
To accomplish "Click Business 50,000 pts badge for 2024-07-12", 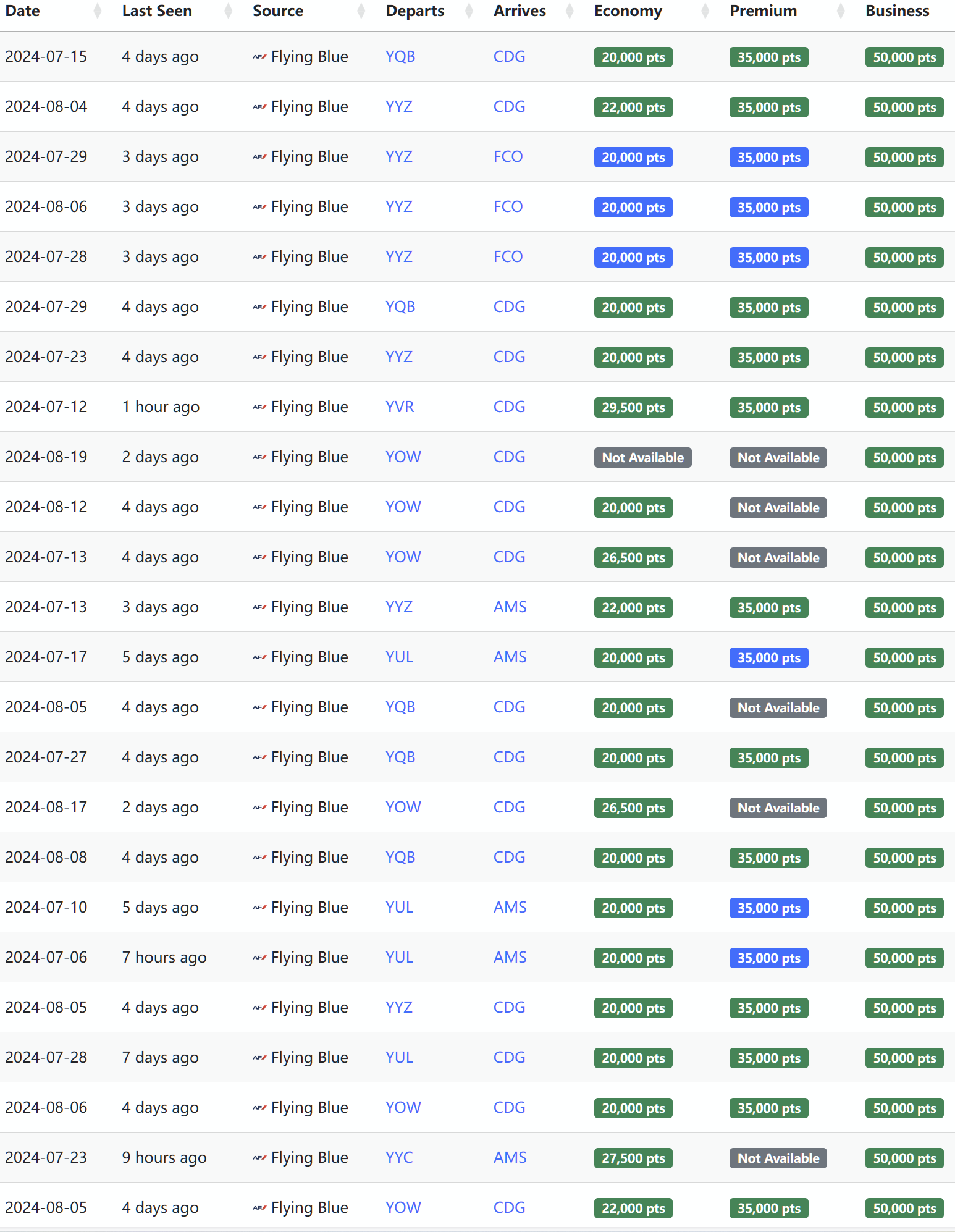I will [x=904, y=408].
